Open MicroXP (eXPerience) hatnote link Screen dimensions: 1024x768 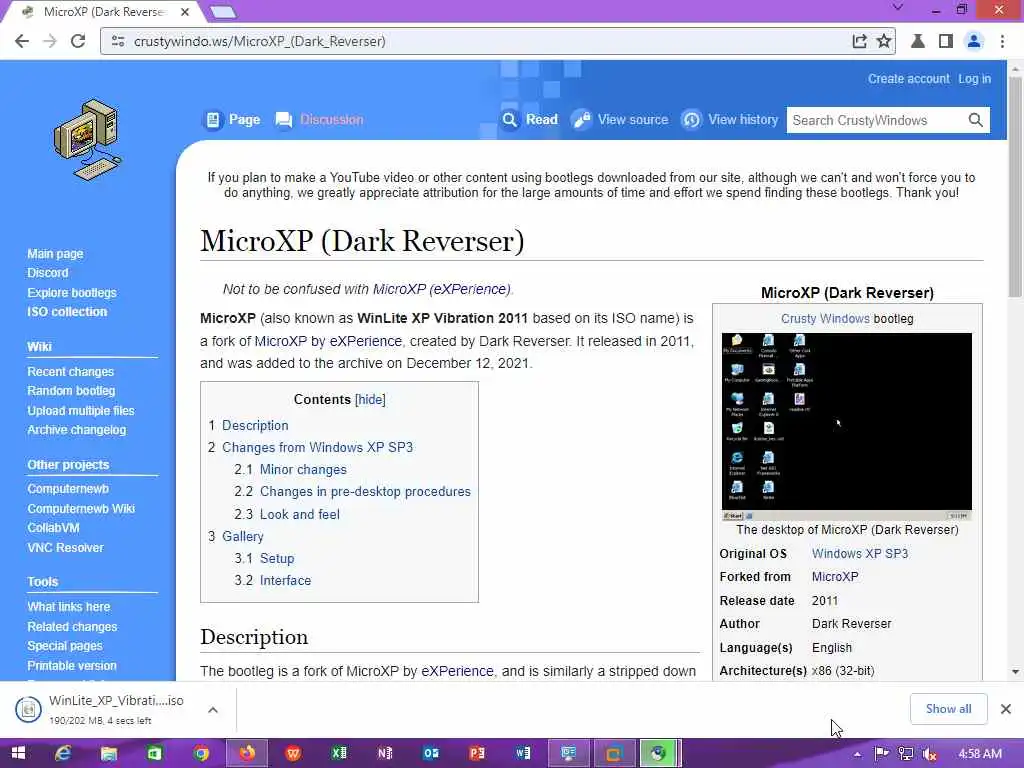[441, 289]
